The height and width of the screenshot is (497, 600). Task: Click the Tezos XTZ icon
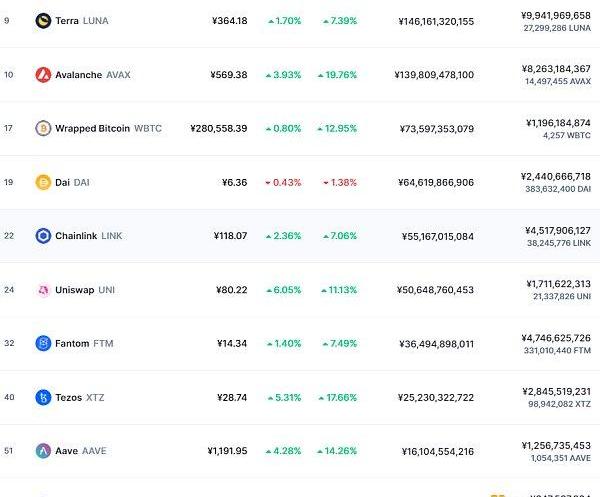tap(43, 398)
